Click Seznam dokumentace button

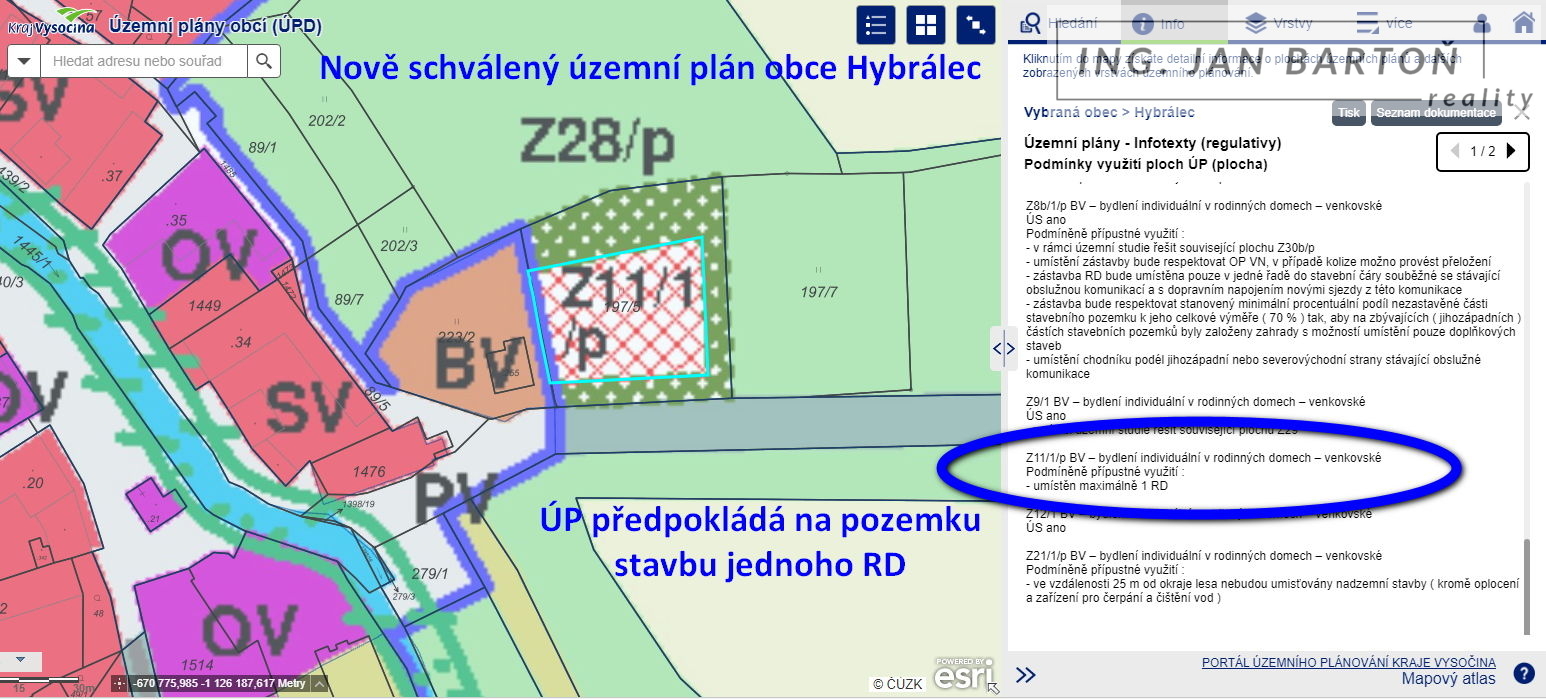pos(1436,113)
